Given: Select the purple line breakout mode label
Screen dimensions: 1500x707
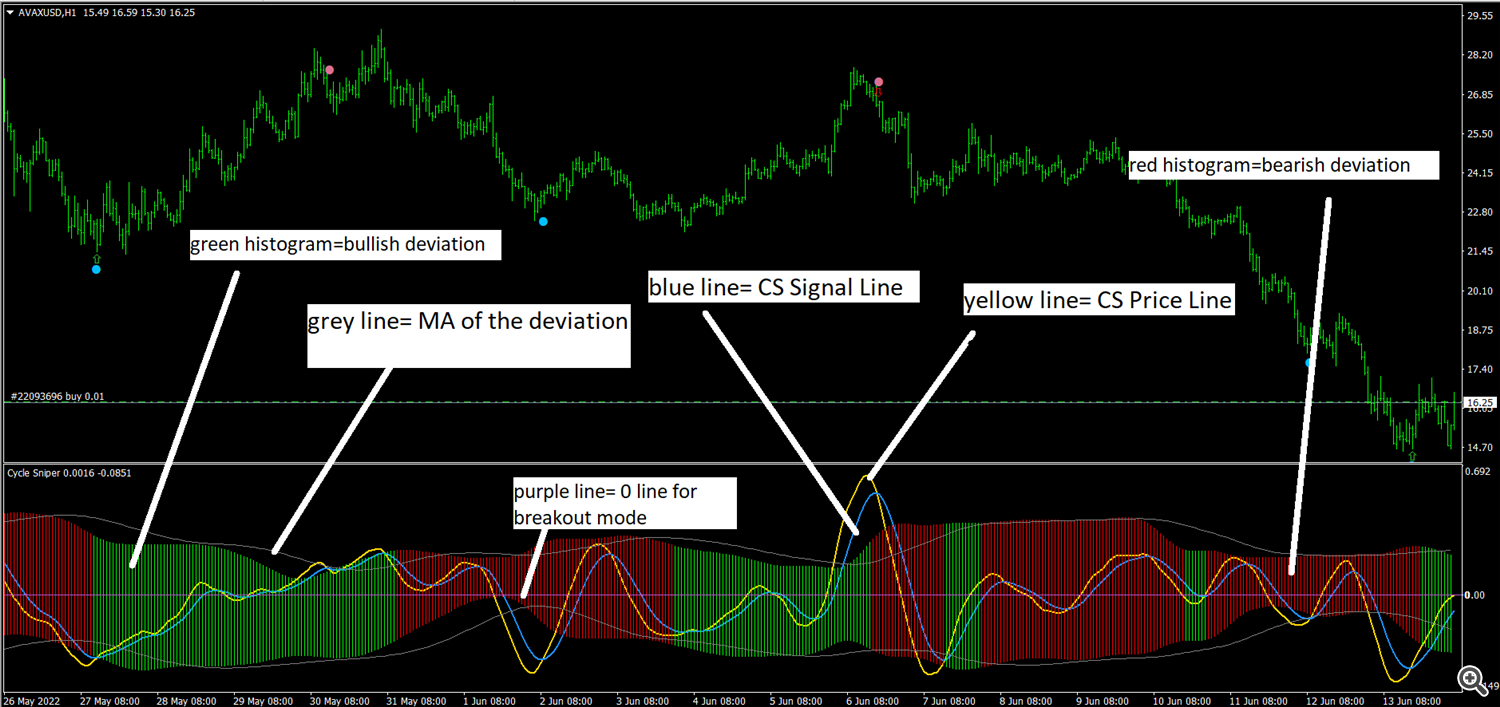Looking at the screenshot, I should click(x=623, y=502).
